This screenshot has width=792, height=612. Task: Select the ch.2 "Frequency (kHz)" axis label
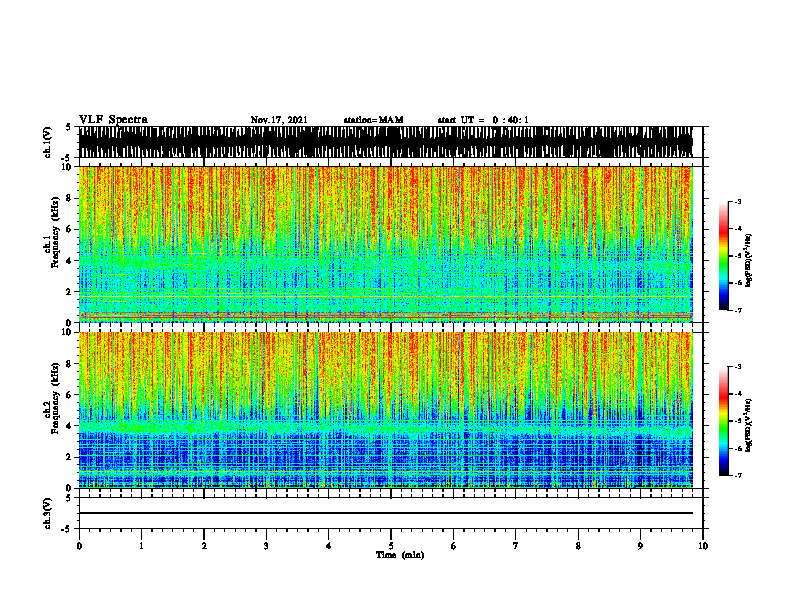coord(56,397)
